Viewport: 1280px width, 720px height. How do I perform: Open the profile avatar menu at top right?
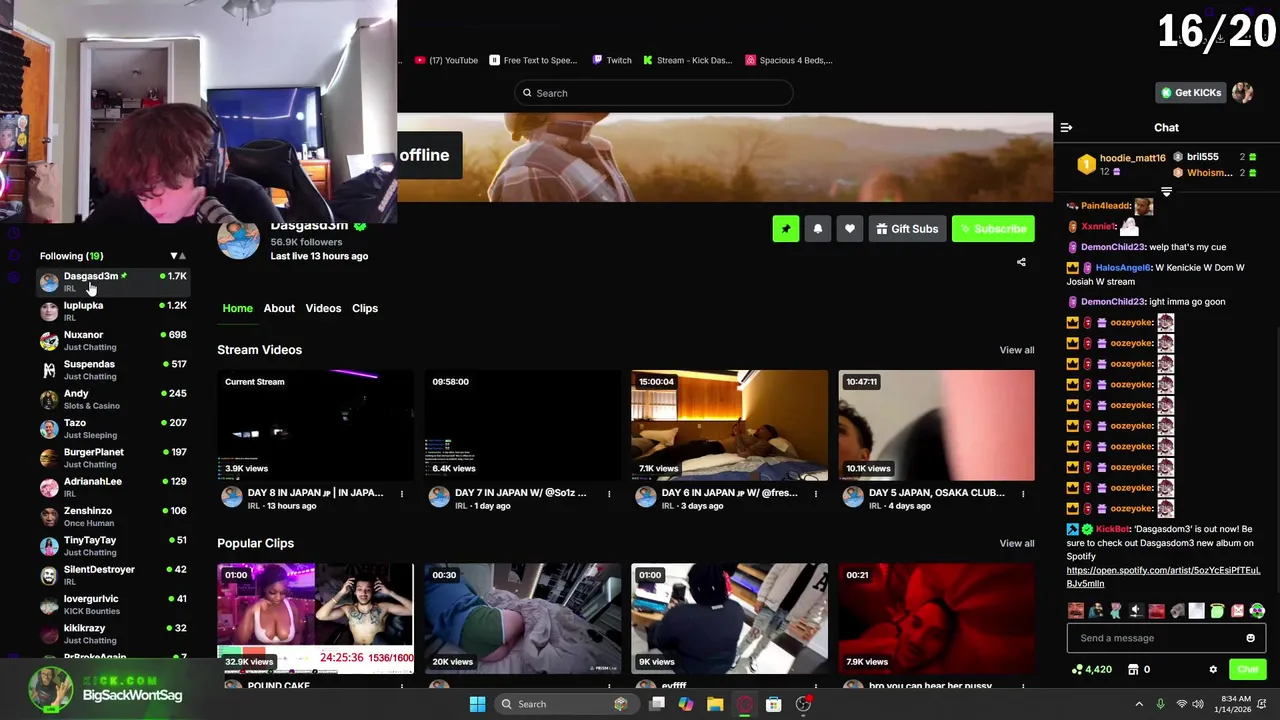point(1243,93)
